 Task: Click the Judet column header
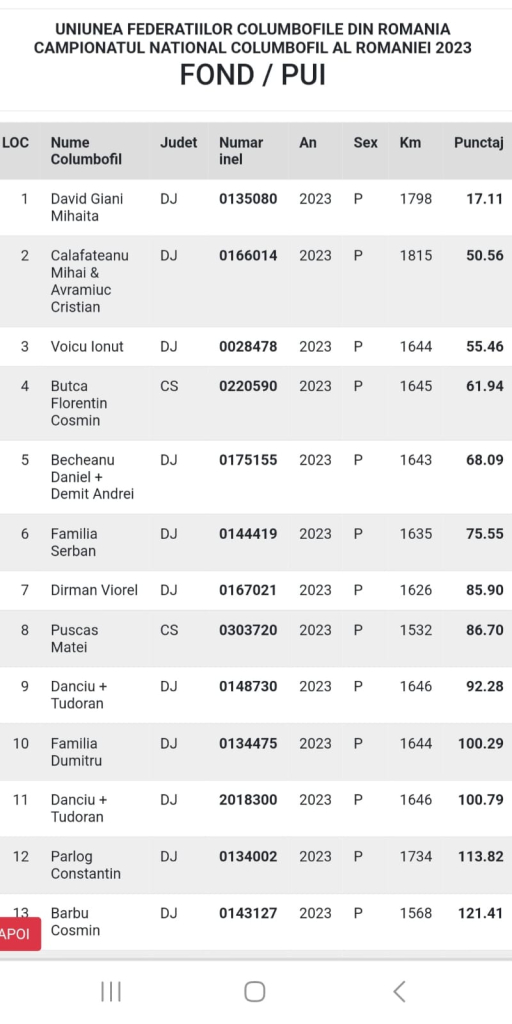pyautogui.click(x=178, y=142)
